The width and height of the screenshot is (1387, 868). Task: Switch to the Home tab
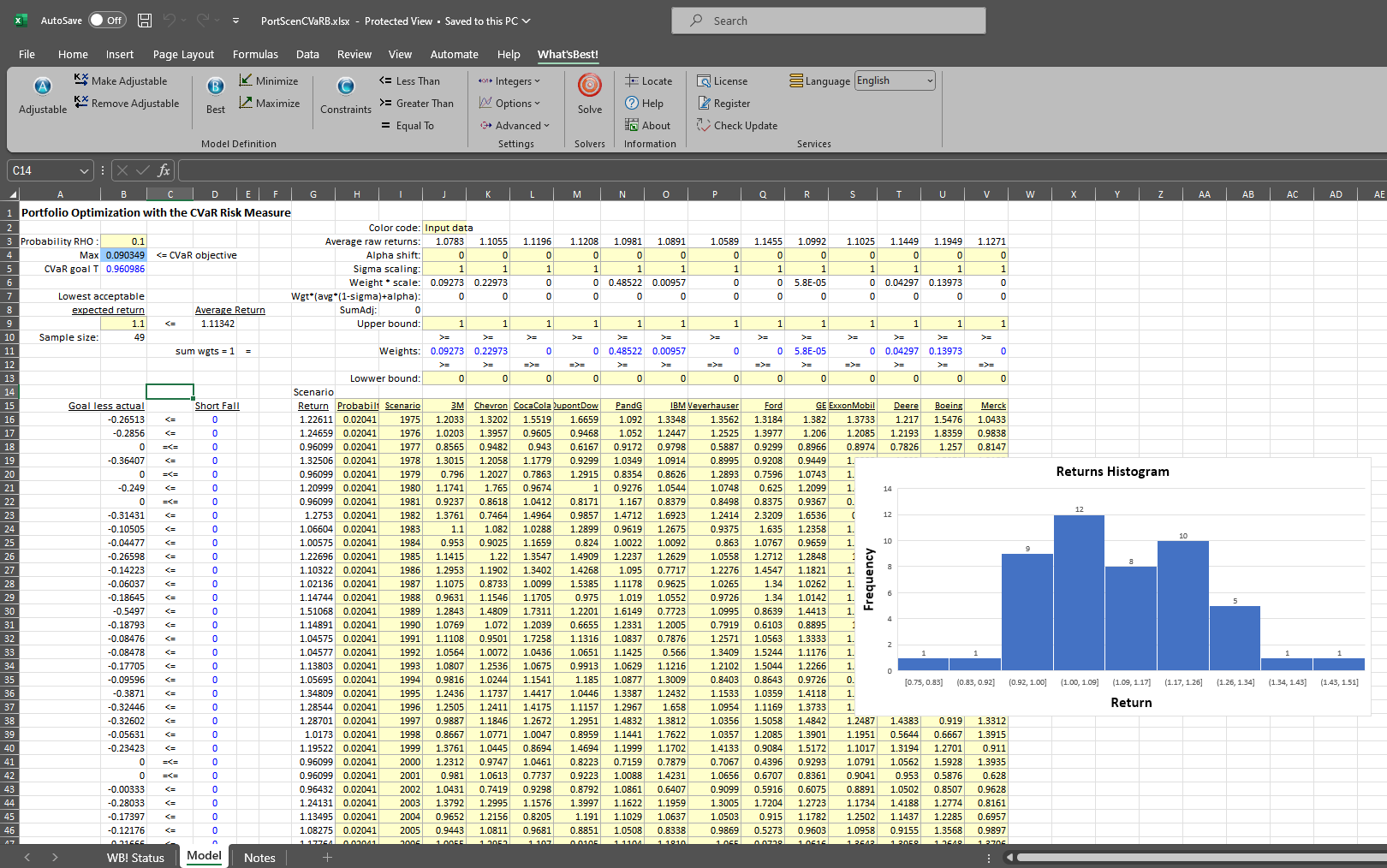point(73,54)
